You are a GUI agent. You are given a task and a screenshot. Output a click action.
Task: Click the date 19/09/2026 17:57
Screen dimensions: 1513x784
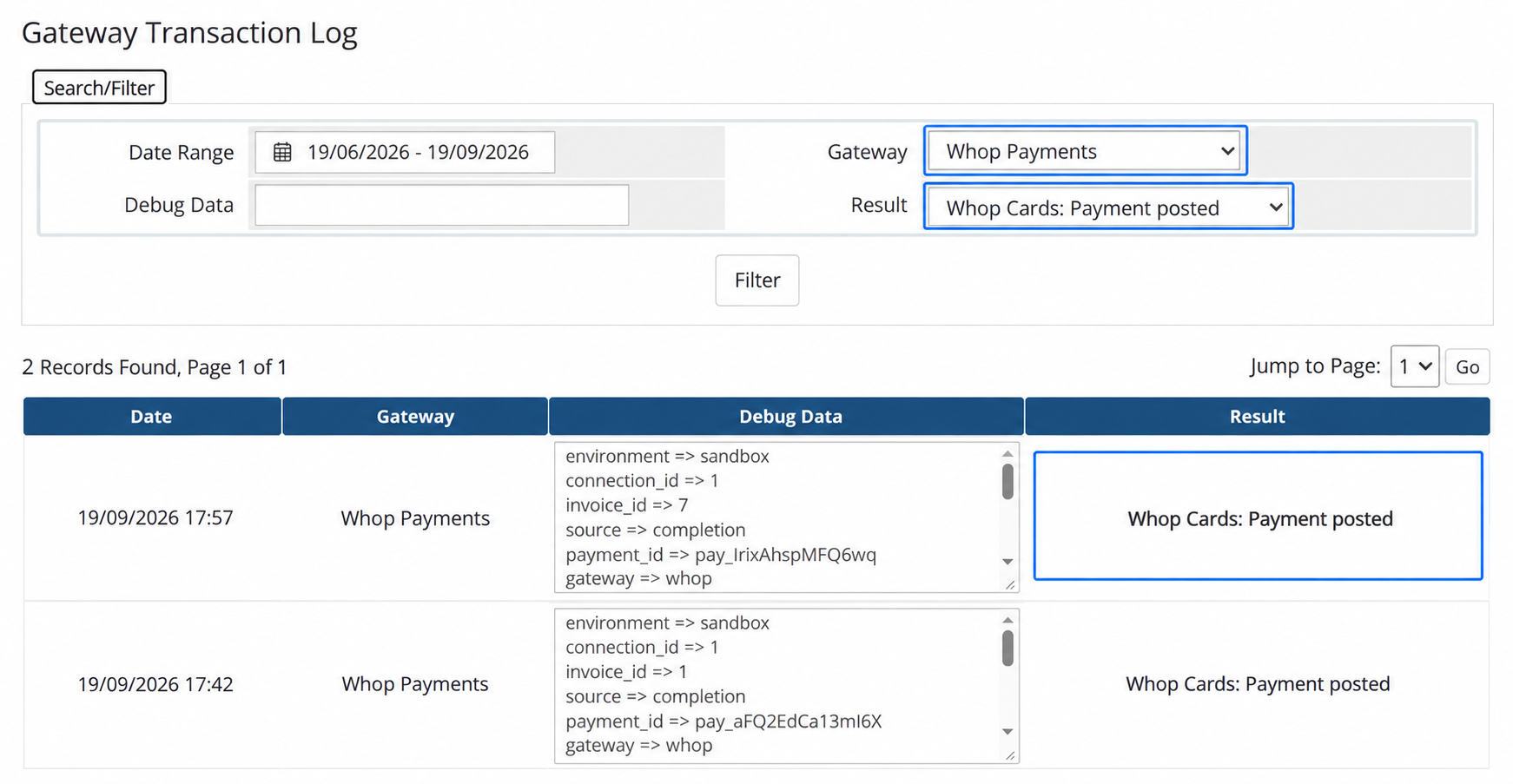click(x=155, y=518)
